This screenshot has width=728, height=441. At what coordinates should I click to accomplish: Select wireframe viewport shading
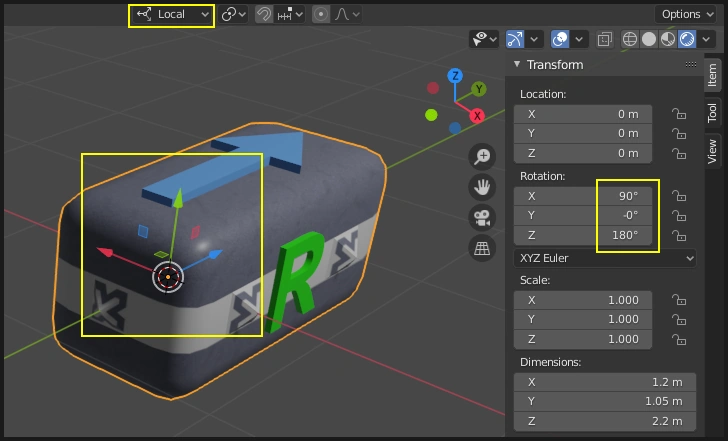(x=630, y=40)
